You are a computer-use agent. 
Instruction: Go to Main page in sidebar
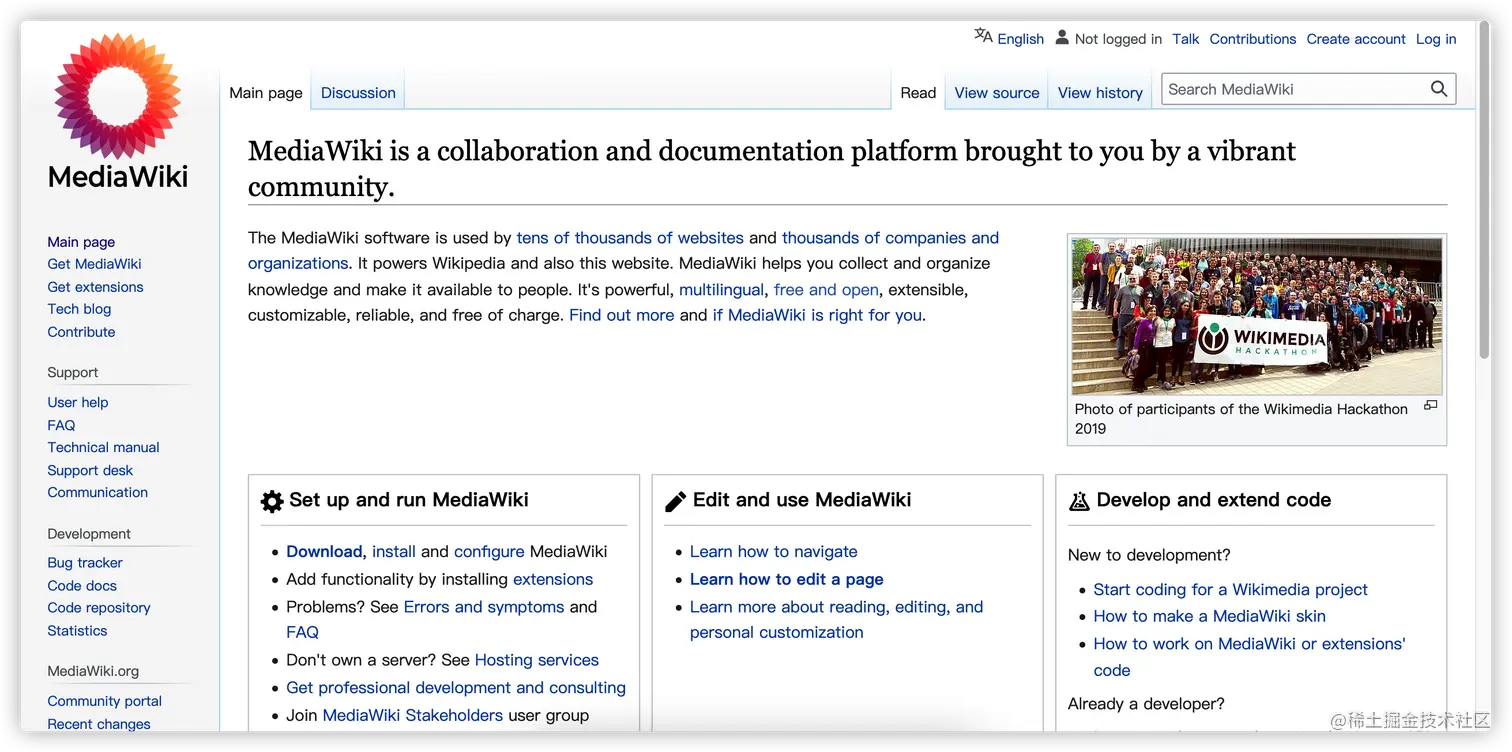(81, 241)
